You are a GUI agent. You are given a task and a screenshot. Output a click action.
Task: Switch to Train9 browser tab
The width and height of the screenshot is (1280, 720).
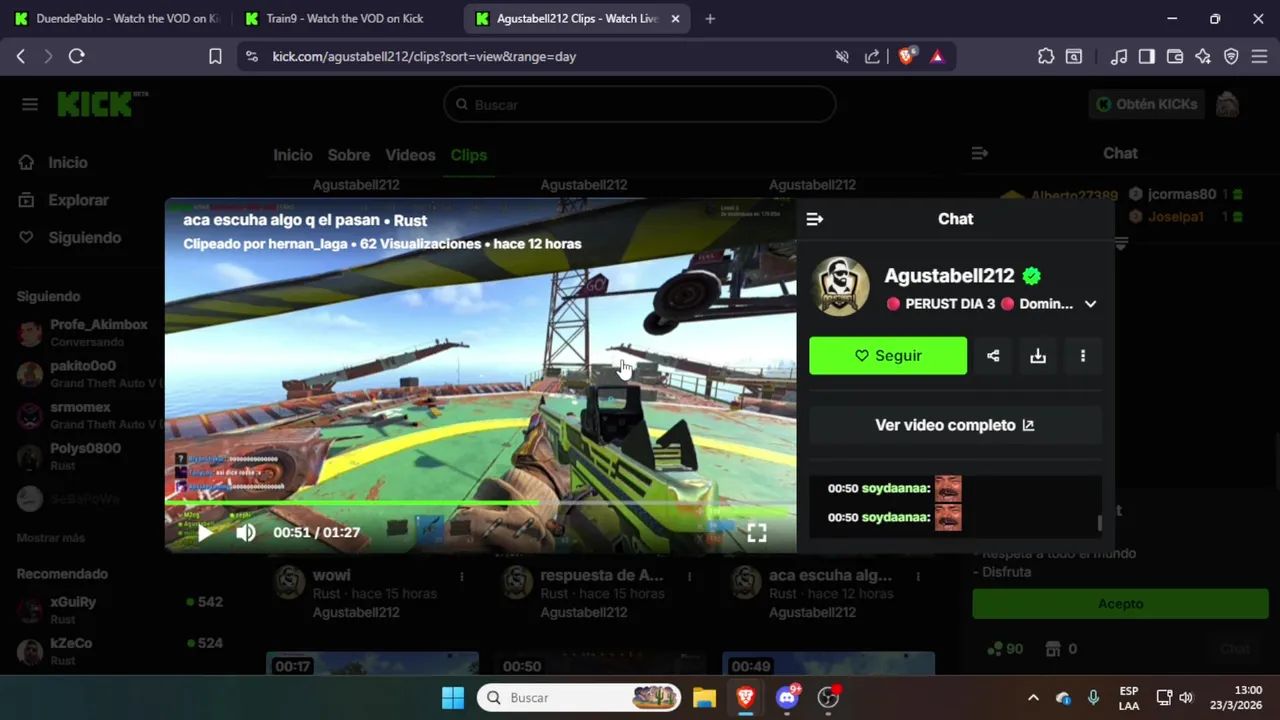pyautogui.click(x=345, y=18)
